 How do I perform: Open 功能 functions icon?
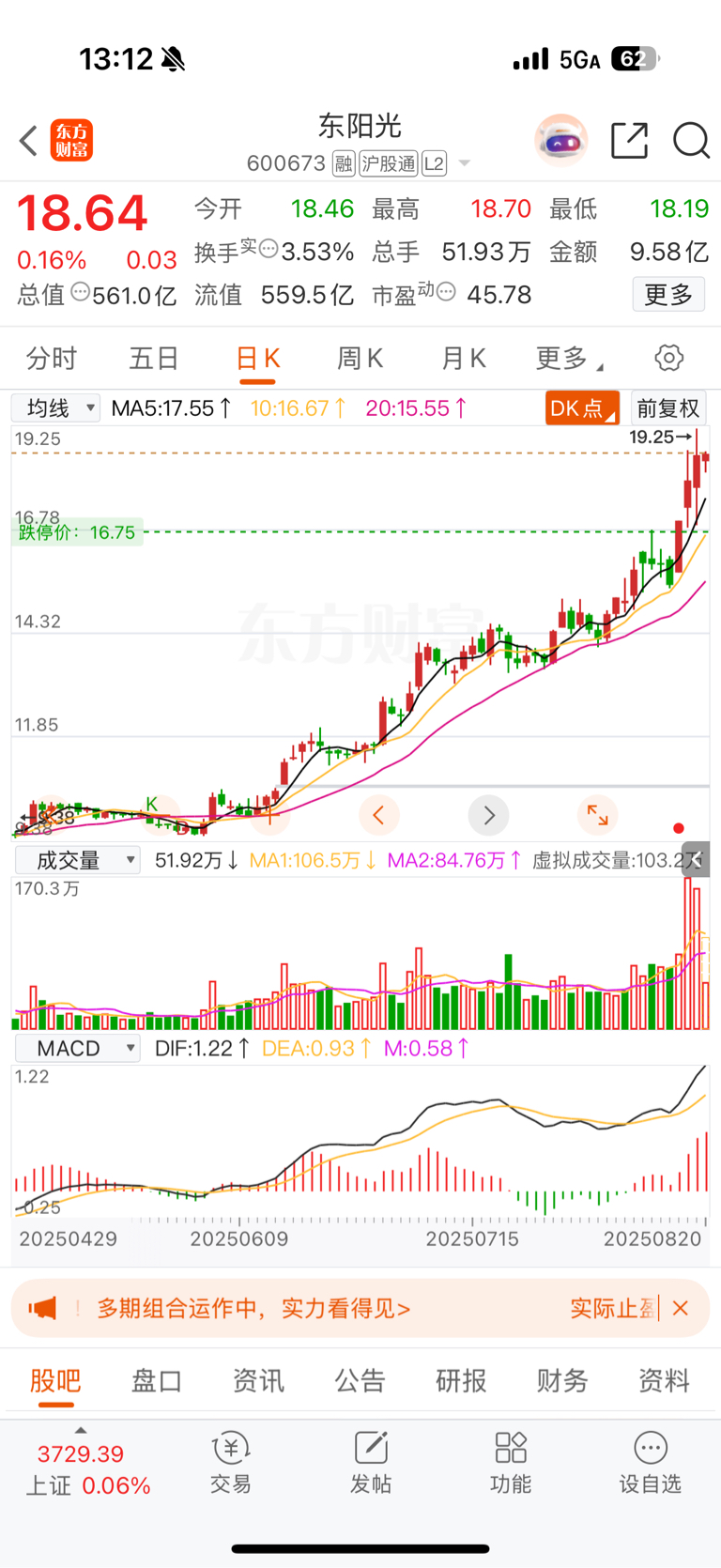[x=511, y=1463]
